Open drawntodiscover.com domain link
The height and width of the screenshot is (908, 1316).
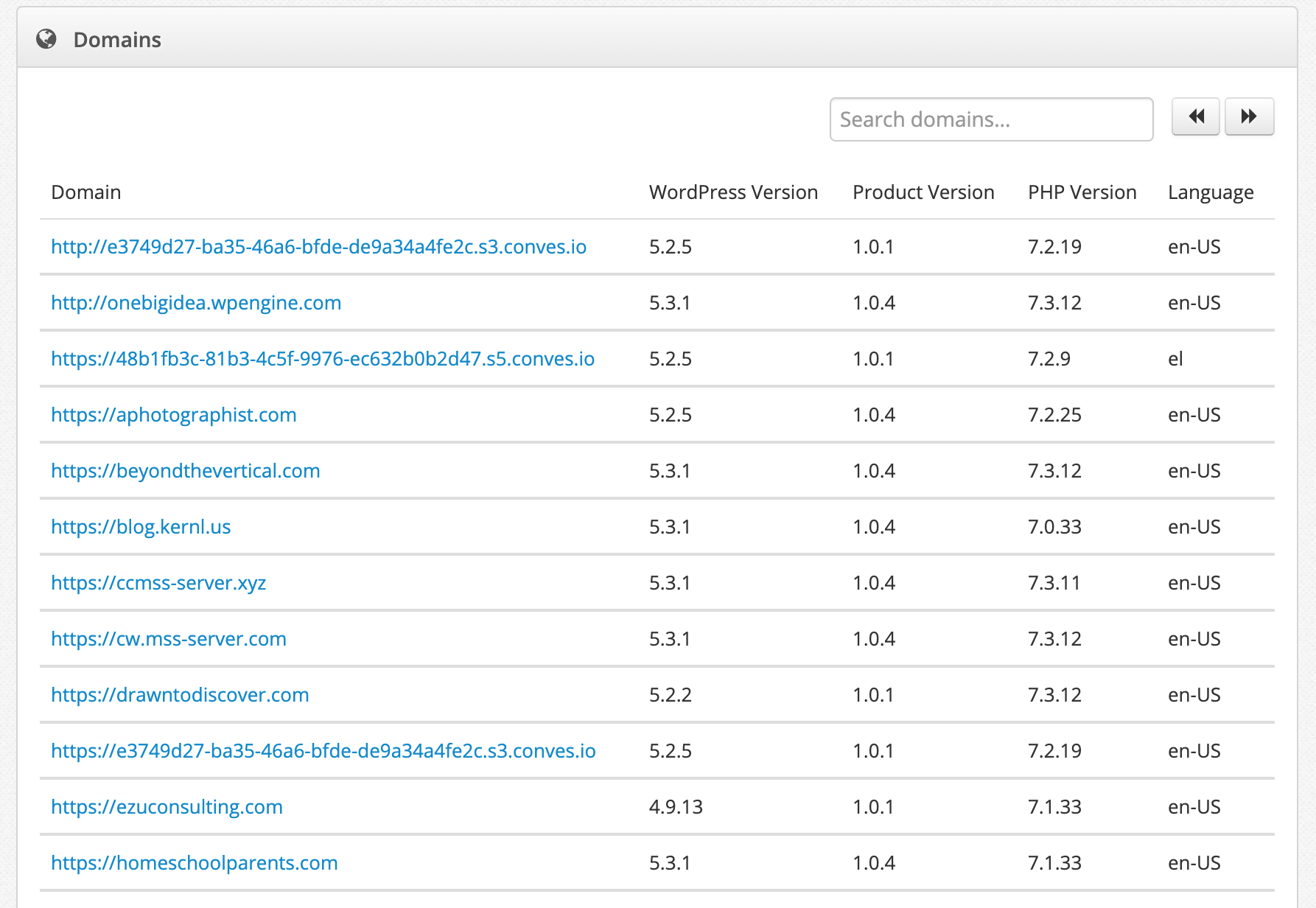[180, 695]
